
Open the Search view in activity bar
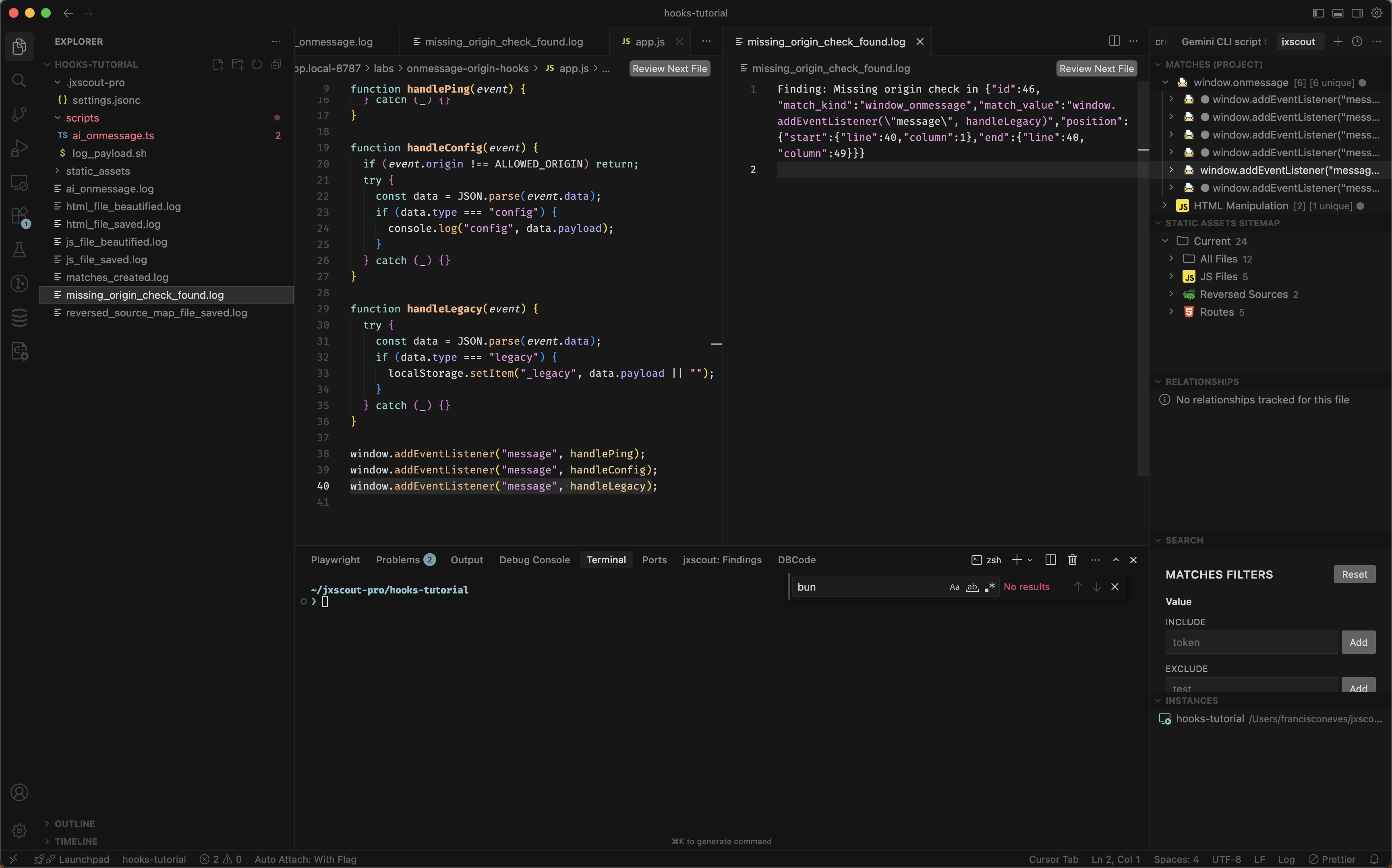point(19,81)
